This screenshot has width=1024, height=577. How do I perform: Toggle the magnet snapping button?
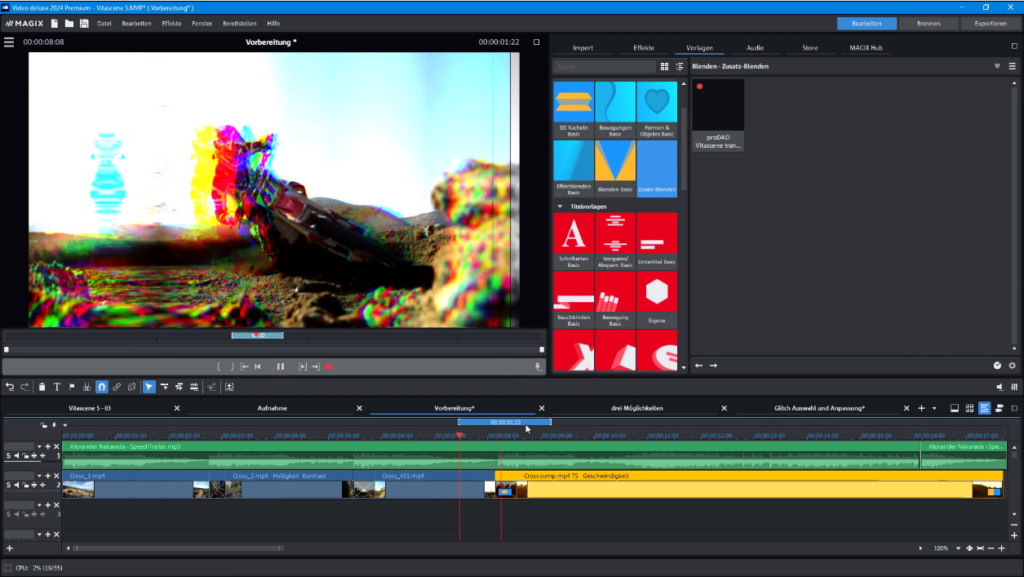[x=101, y=386]
